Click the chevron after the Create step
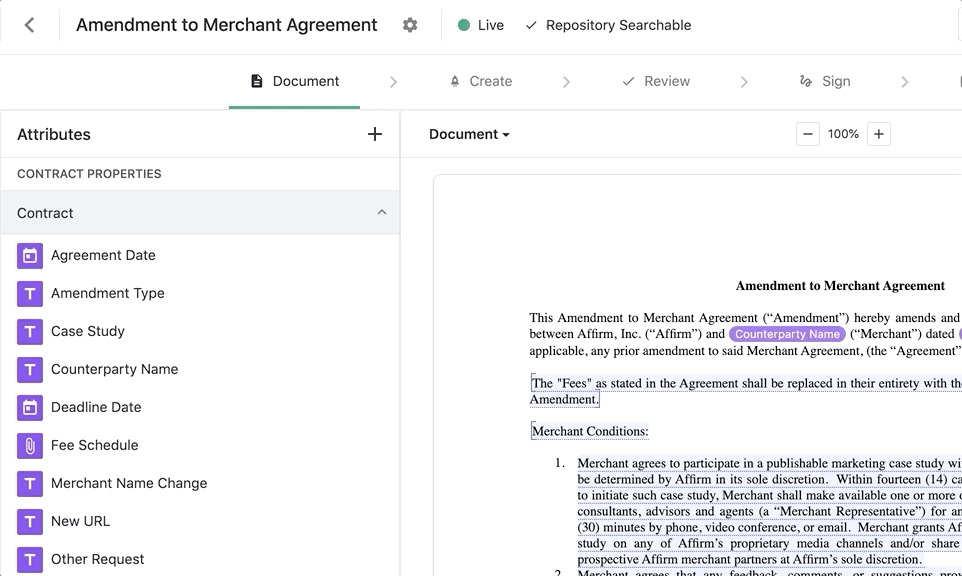 (x=566, y=82)
